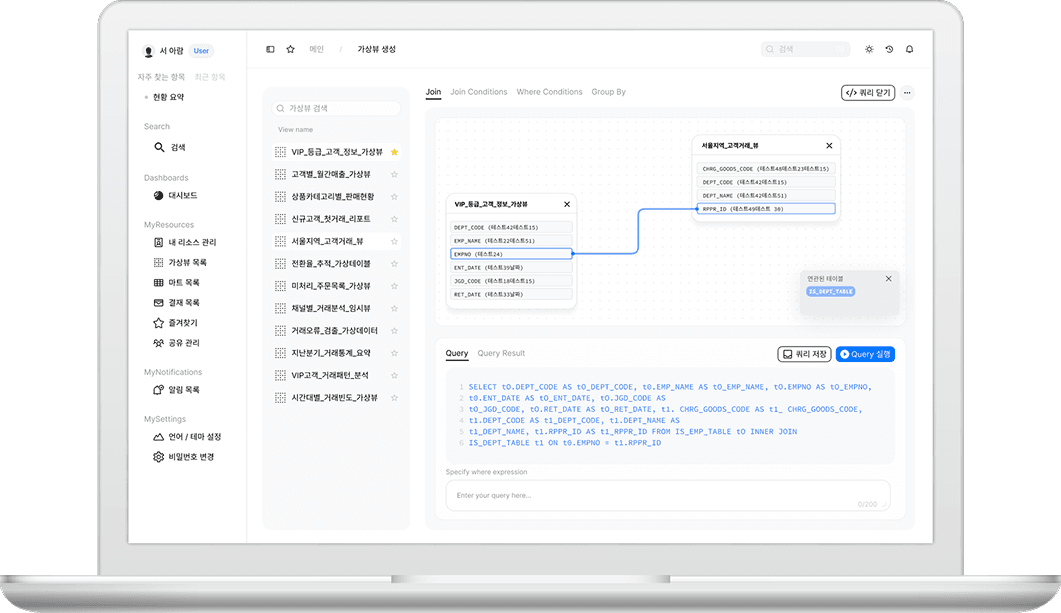The height and width of the screenshot is (613, 1061).
Task: Star the 서울지역_고객거래_뷰 list item
Action: [394, 241]
